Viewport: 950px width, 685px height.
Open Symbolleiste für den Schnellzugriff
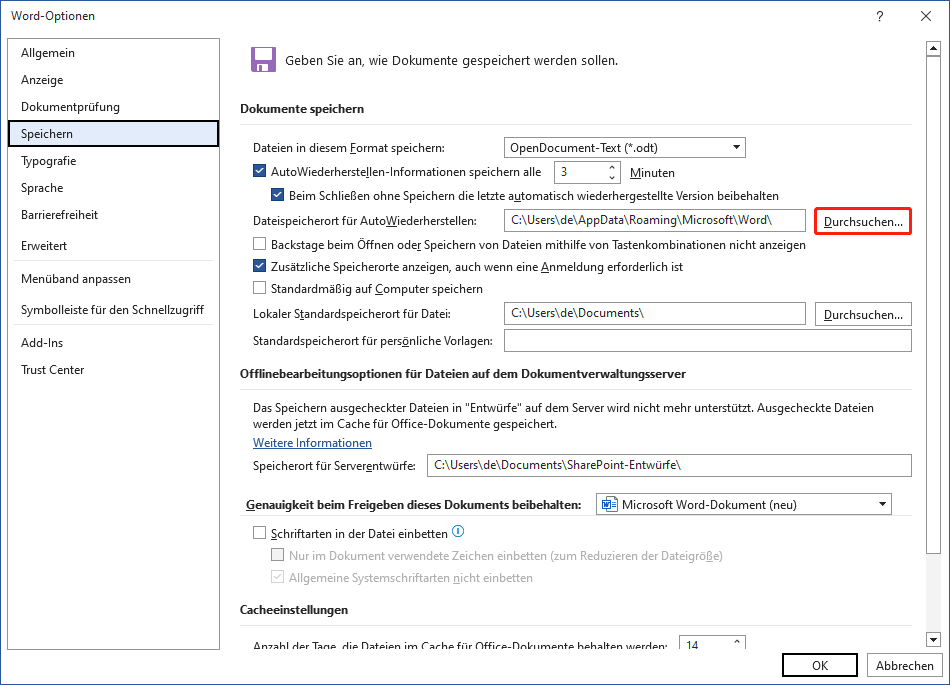pos(113,309)
